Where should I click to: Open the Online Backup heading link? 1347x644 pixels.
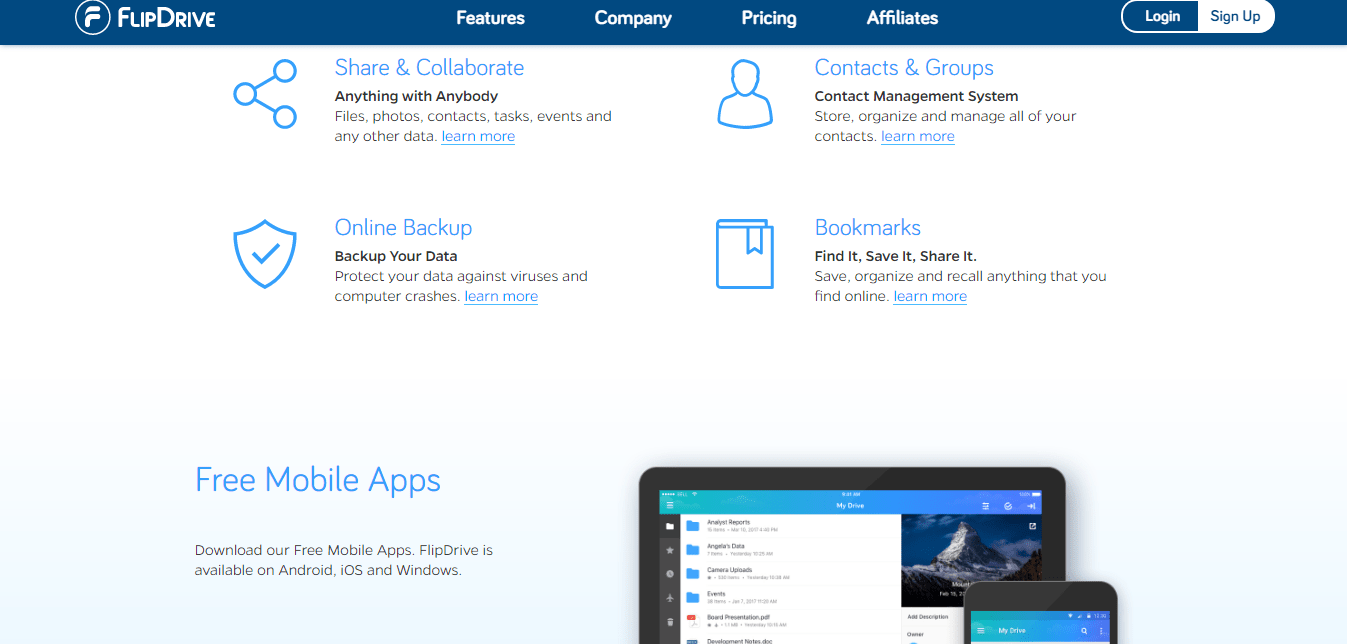point(403,228)
